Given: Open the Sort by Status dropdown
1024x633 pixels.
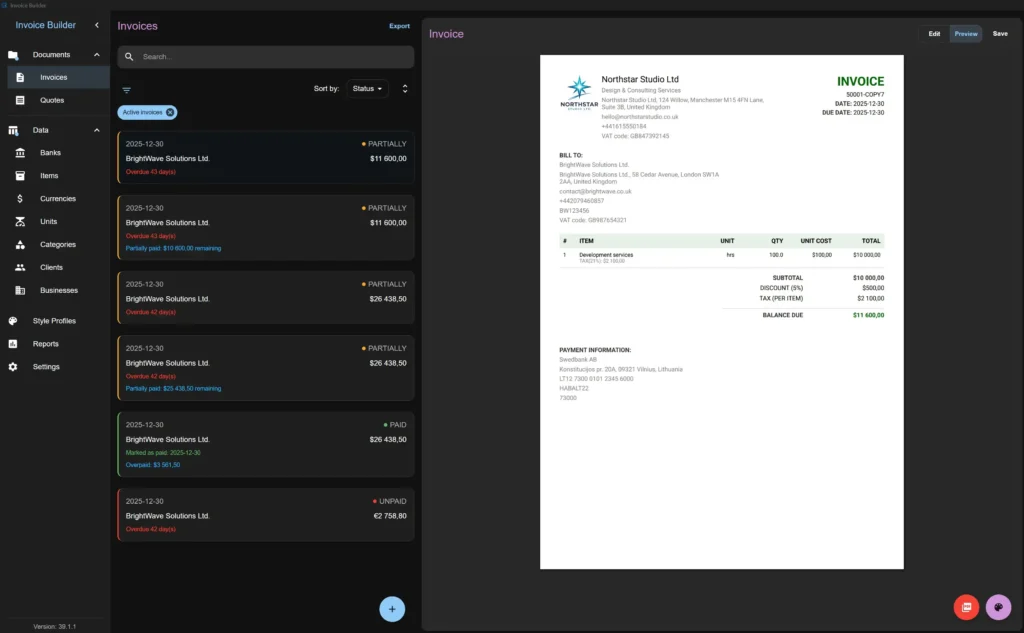Looking at the screenshot, I should [366, 88].
